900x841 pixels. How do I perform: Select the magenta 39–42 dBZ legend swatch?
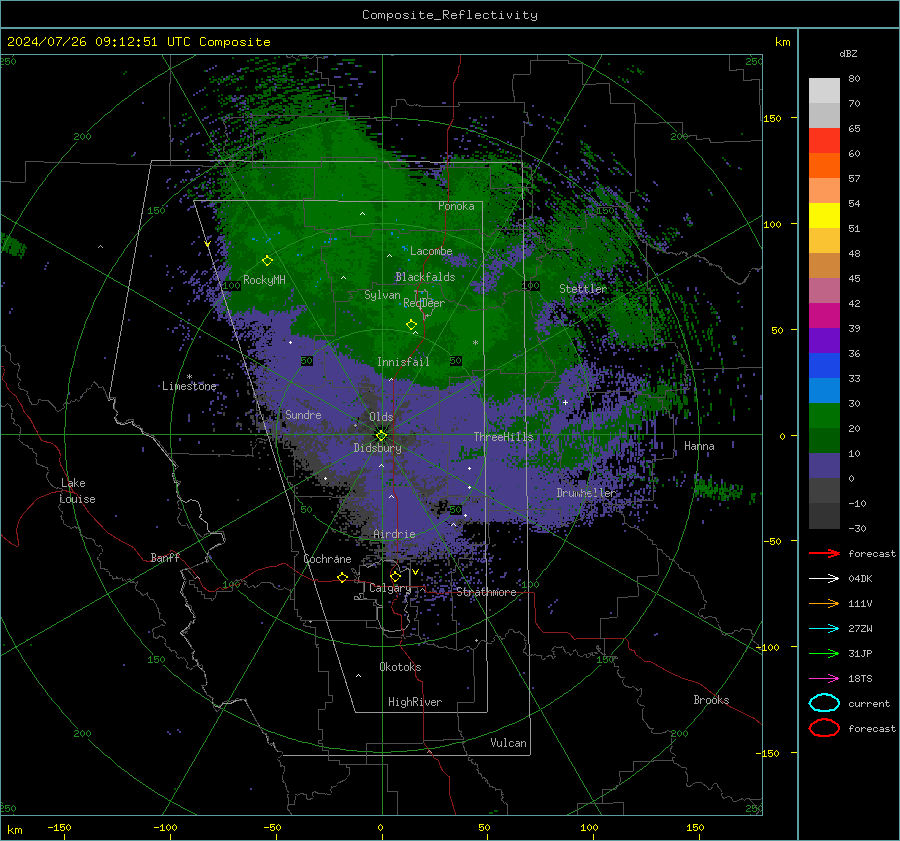coord(824,316)
